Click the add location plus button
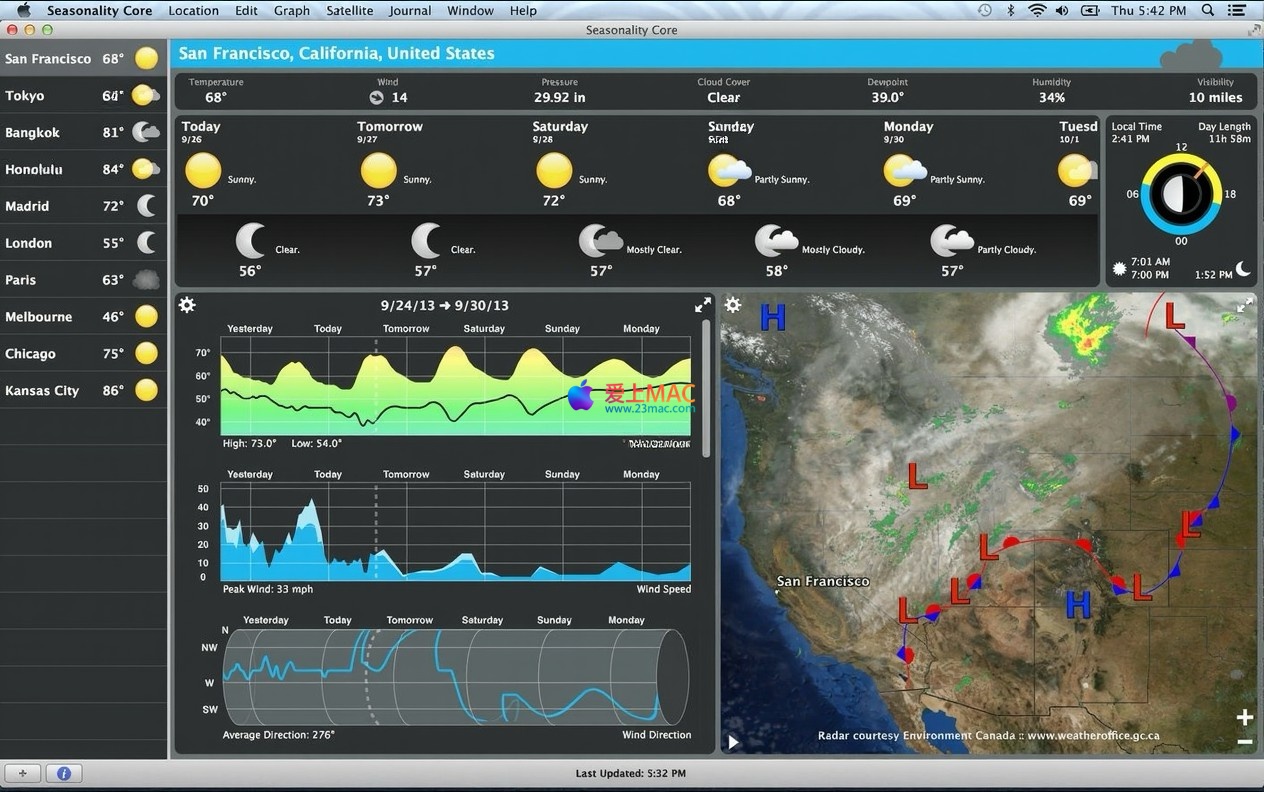The width and height of the screenshot is (1264, 792). tap(22, 773)
